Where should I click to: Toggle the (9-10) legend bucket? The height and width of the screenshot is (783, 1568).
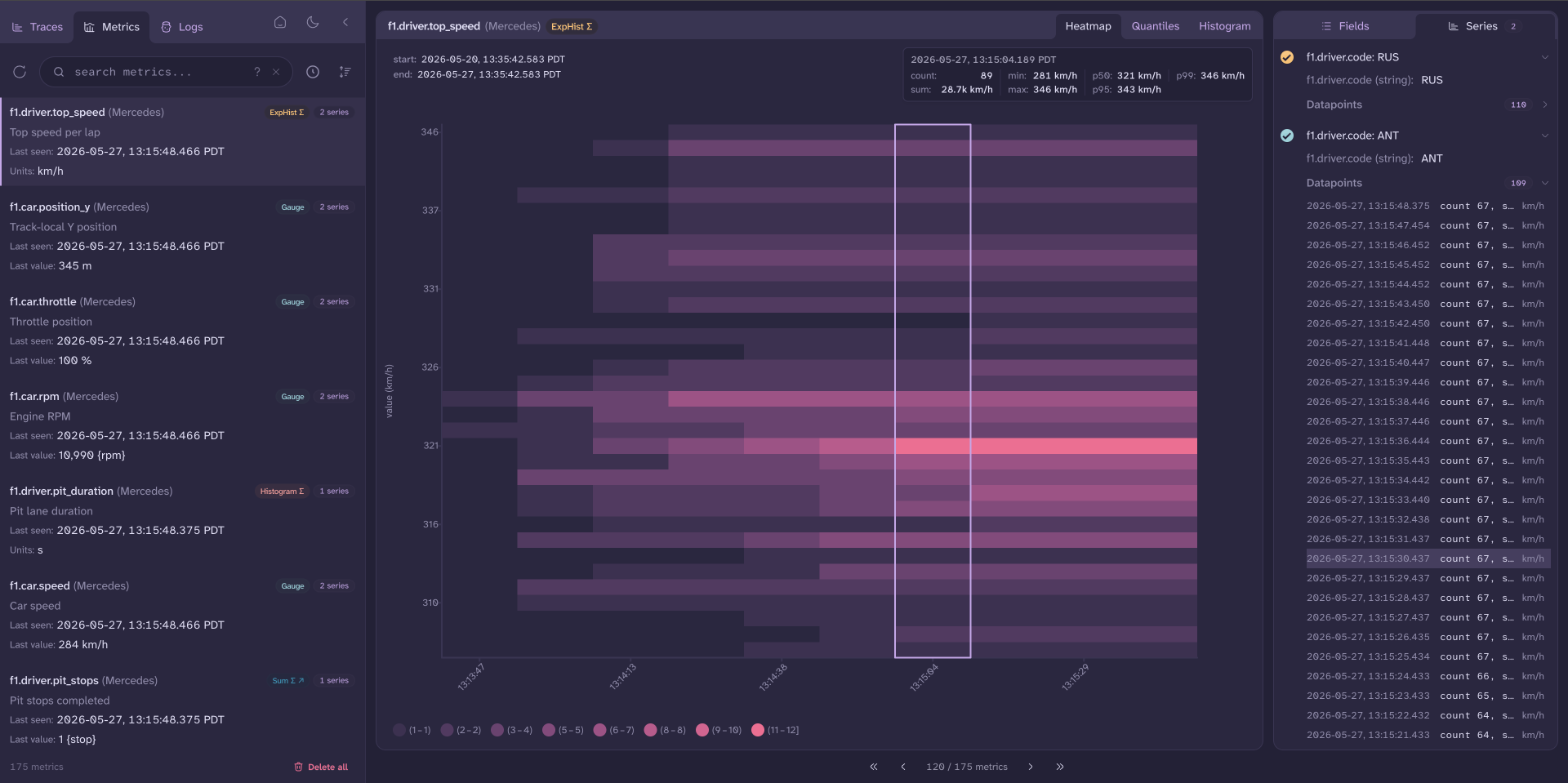719,730
